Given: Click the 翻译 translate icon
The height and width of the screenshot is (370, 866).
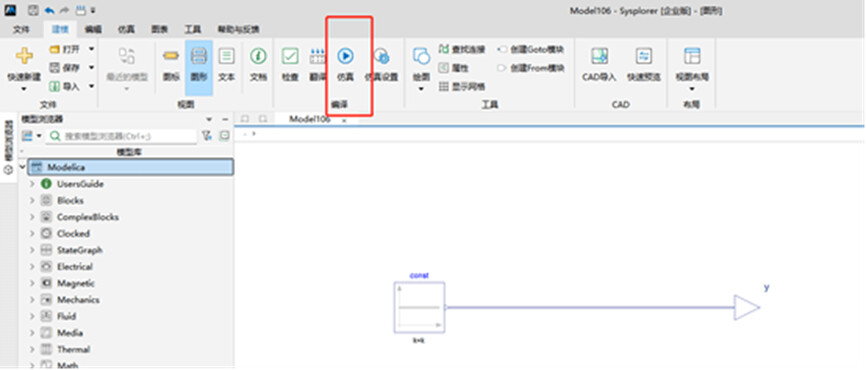Looking at the screenshot, I should pos(318,56).
